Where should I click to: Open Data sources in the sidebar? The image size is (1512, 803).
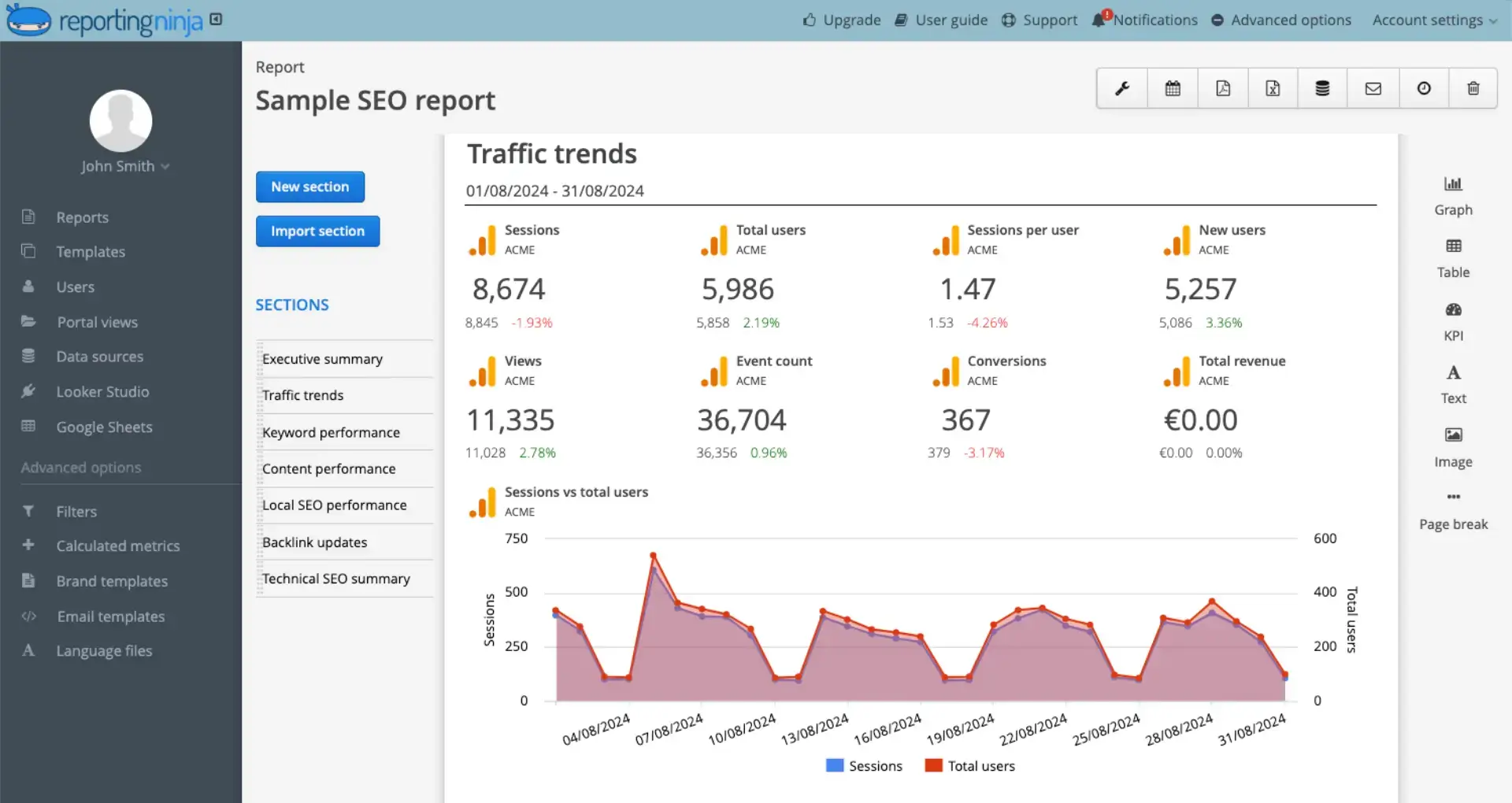[100, 357]
